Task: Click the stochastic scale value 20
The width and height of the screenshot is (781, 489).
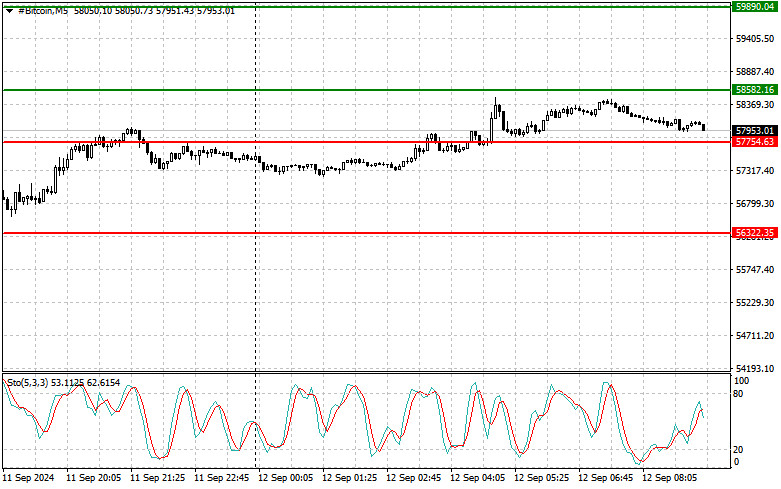Action: pyautogui.click(x=738, y=450)
